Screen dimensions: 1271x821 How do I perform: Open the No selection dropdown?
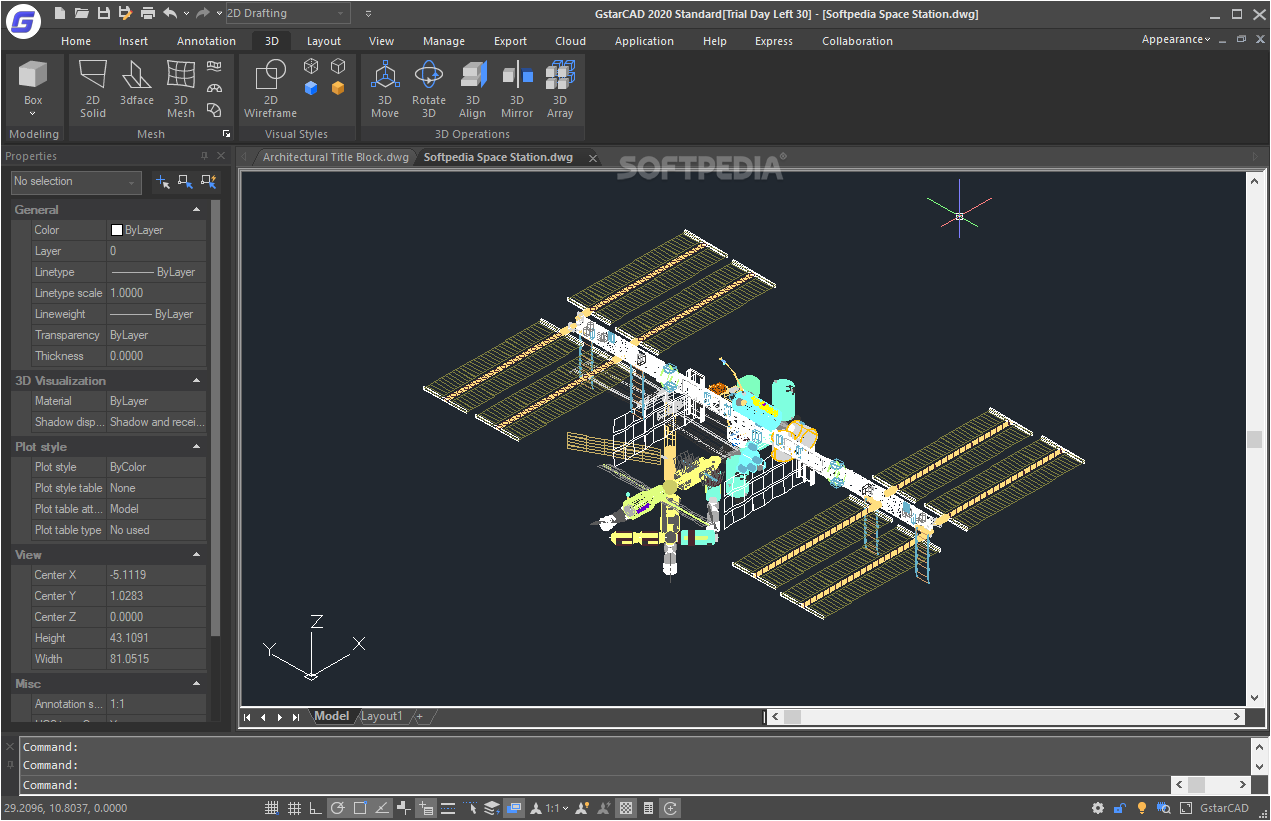pos(76,182)
